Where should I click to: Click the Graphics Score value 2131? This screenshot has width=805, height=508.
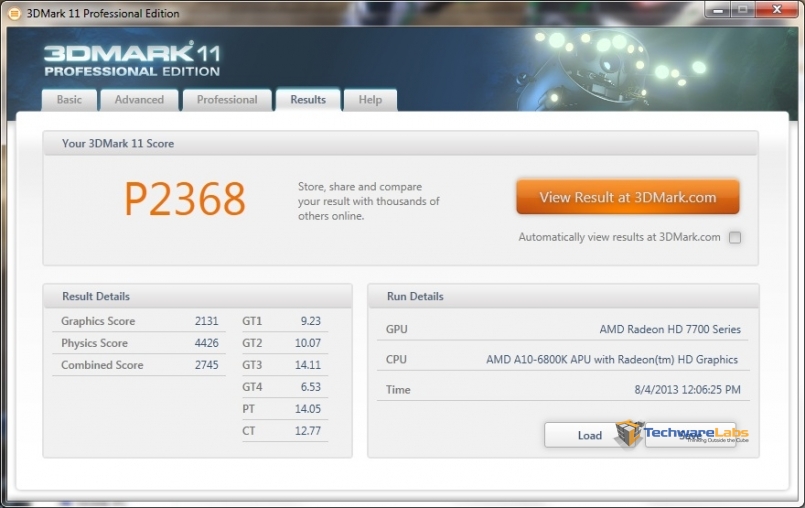[206, 321]
